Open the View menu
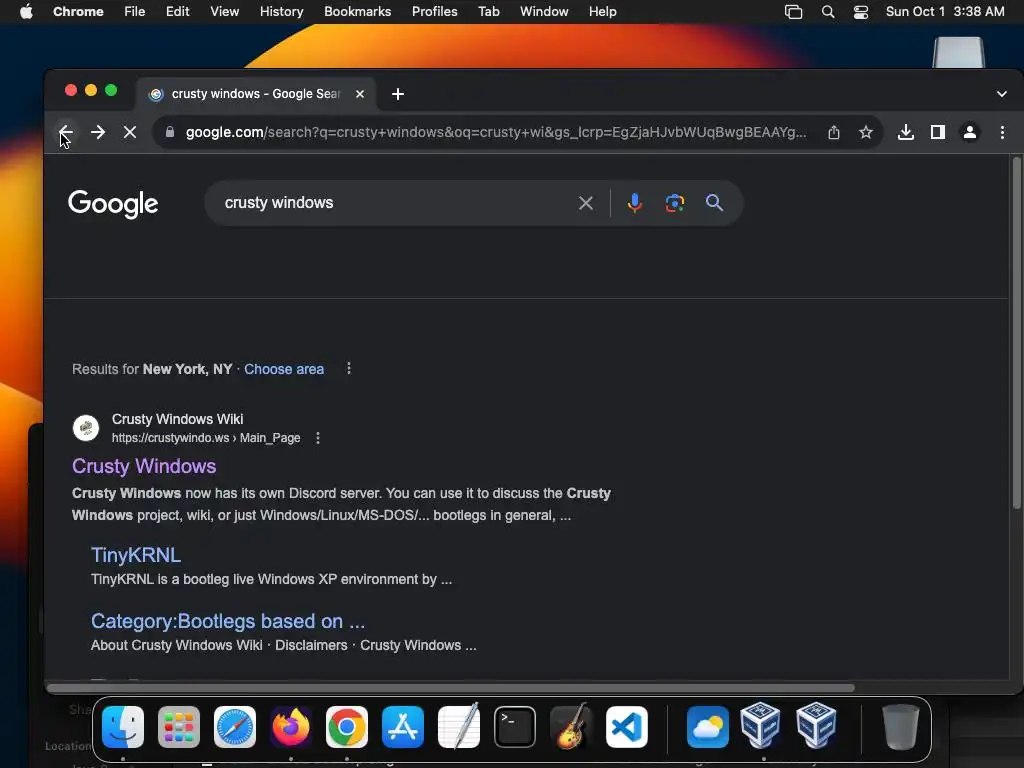Viewport: 1024px width, 768px height. tap(225, 12)
